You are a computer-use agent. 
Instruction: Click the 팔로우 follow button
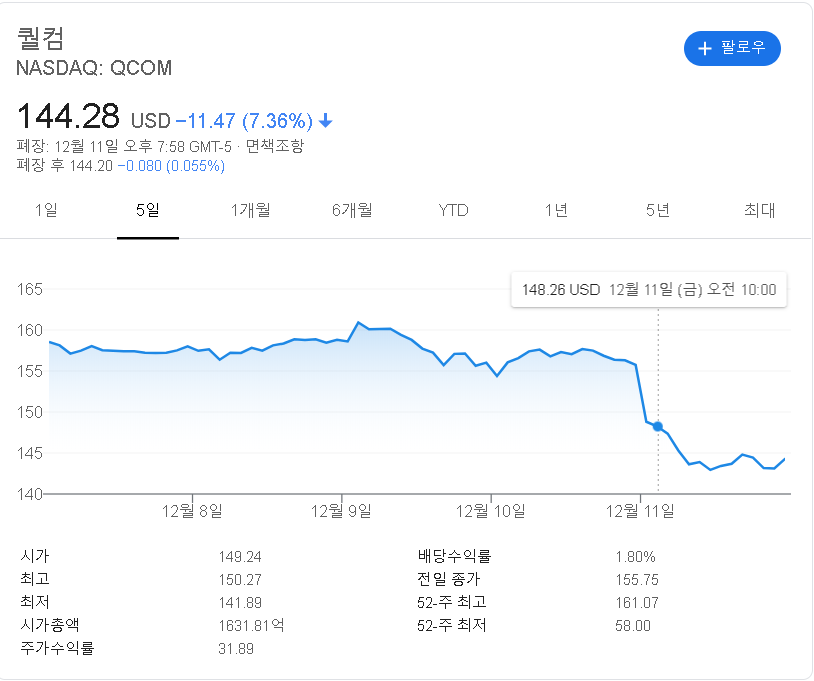(732, 48)
